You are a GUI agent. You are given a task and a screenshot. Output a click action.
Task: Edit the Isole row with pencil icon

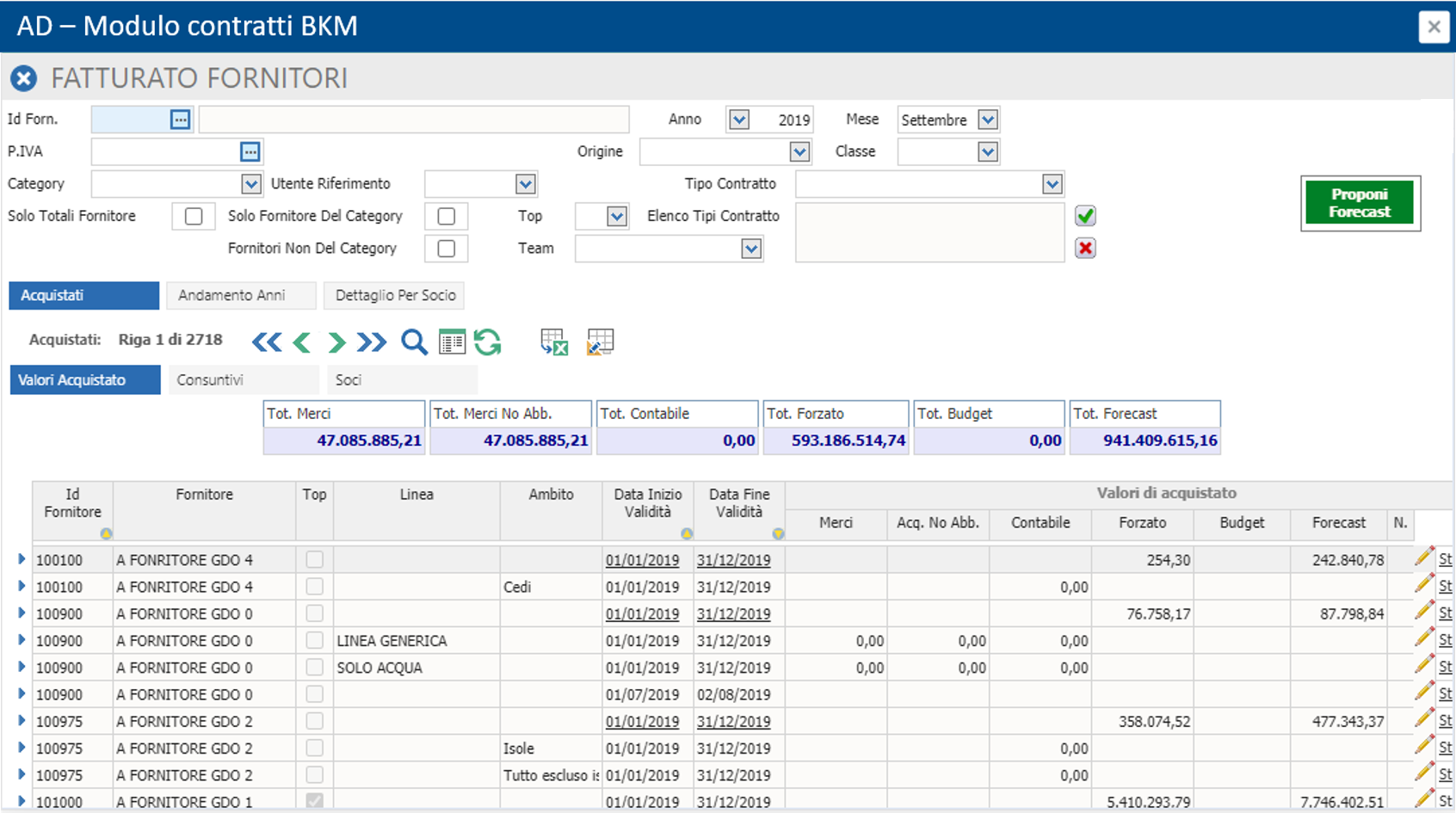(1424, 746)
